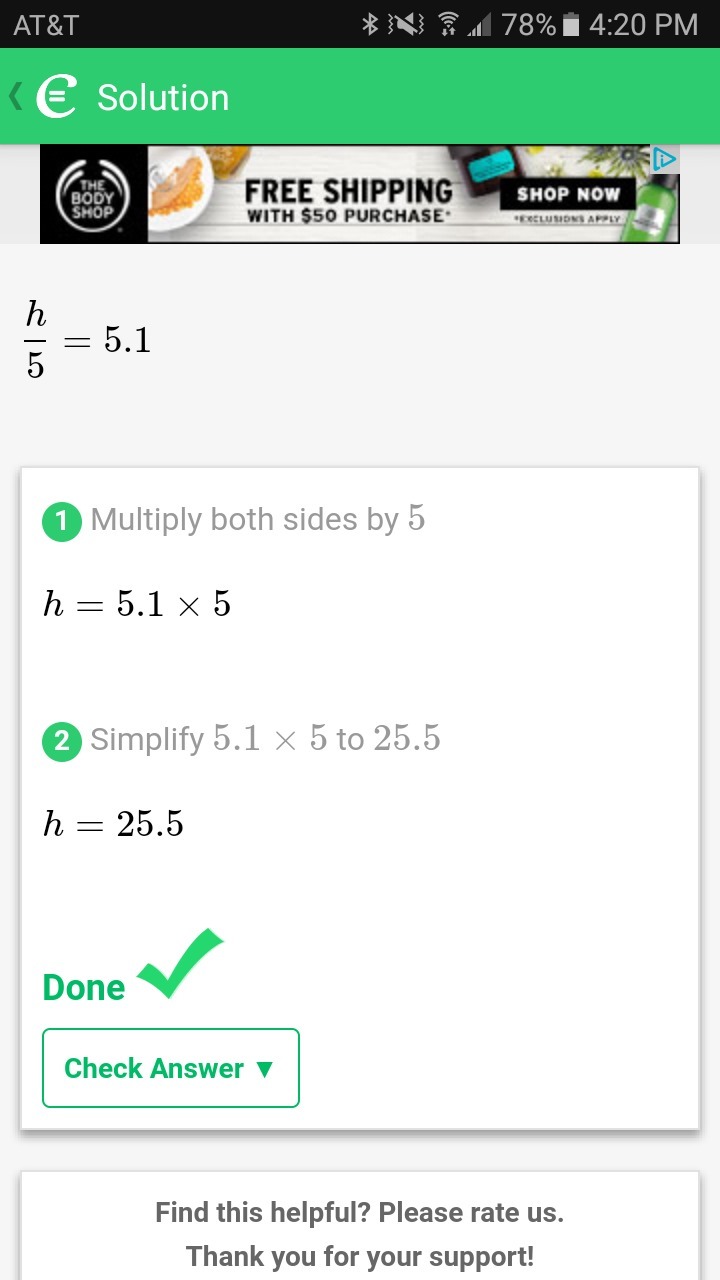
Task: Tap the step 1 number badge
Action: point(62,521)
